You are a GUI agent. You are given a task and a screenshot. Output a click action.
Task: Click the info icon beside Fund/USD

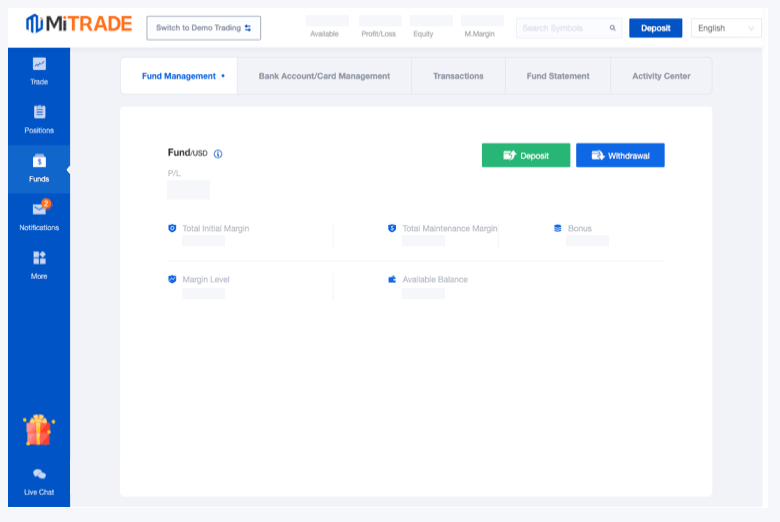(x=218, y=154)
